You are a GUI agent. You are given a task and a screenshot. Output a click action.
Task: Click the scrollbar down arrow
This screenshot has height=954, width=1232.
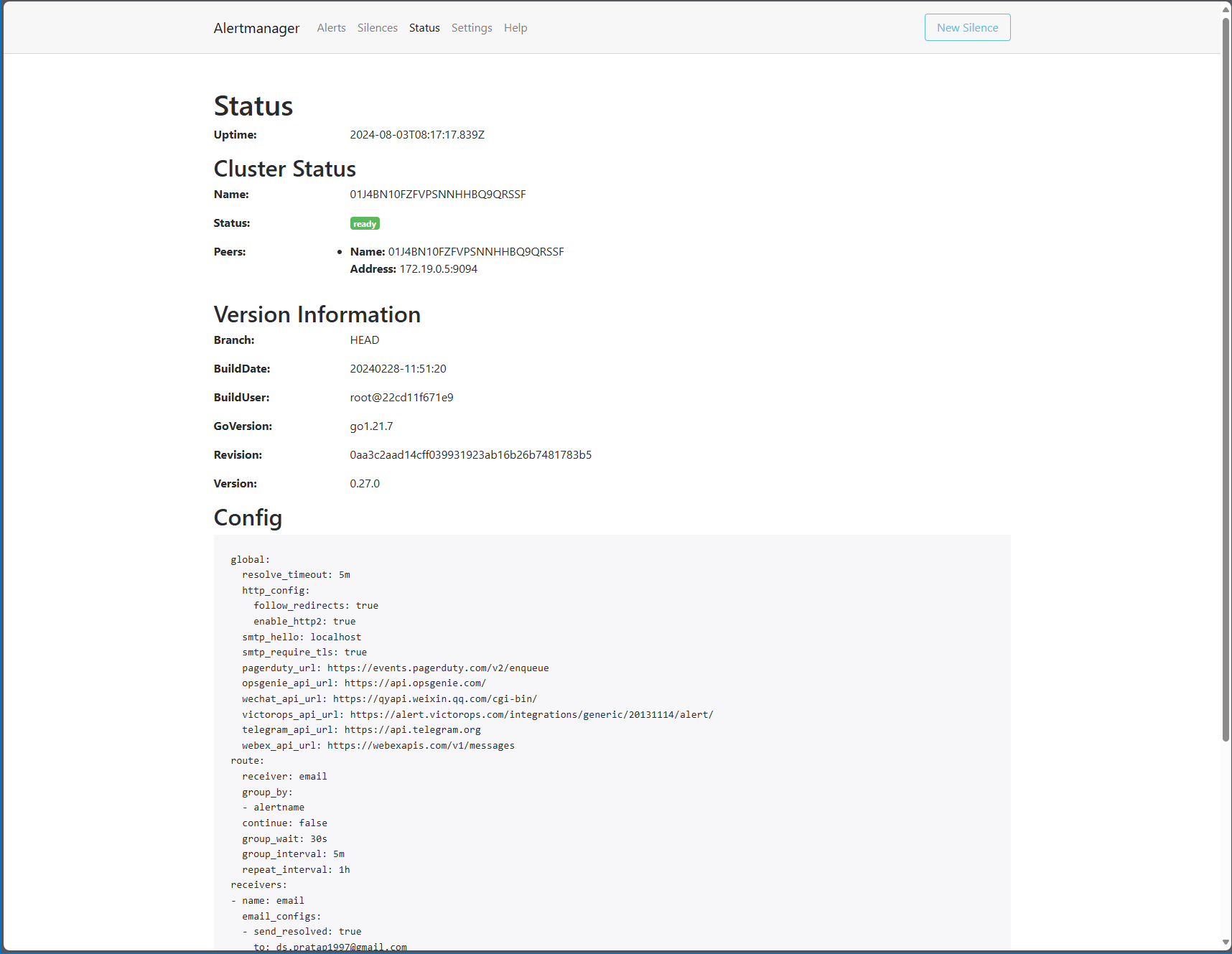click(1226, 943)
